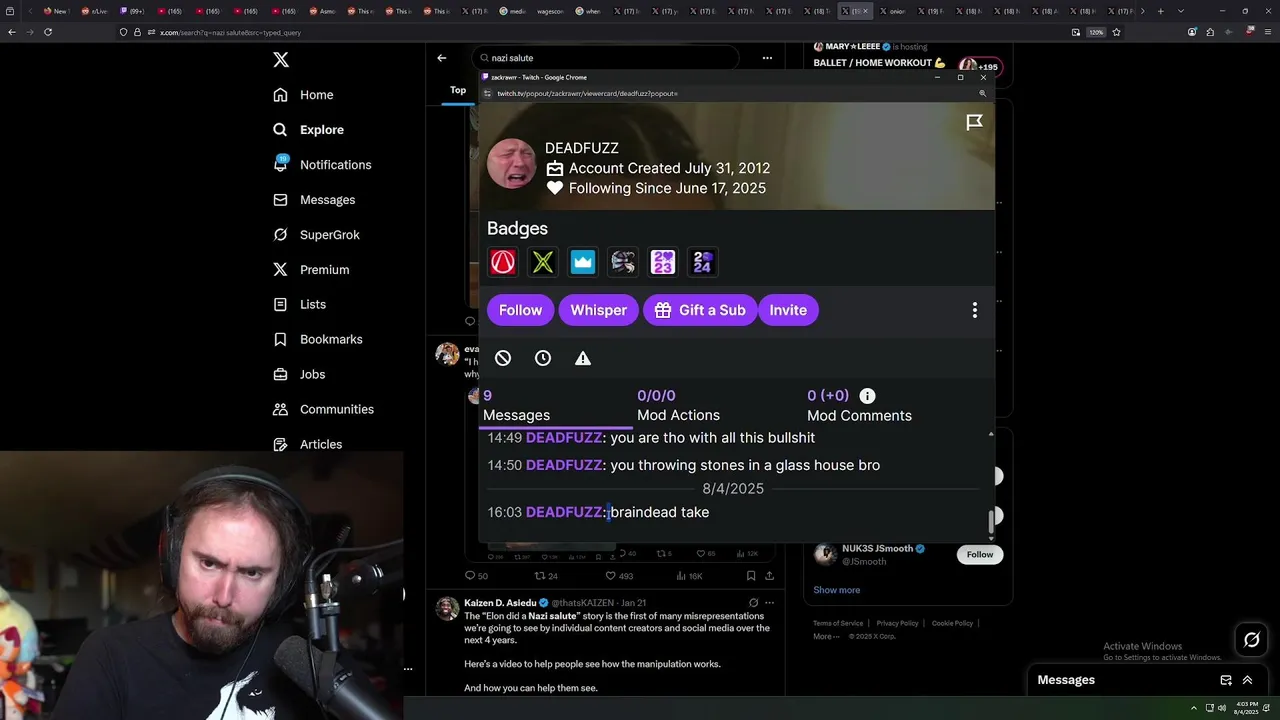Click the 2024 recap badge
The height and width of the screenshot is (720, 1280).
[x=703, y=262]
